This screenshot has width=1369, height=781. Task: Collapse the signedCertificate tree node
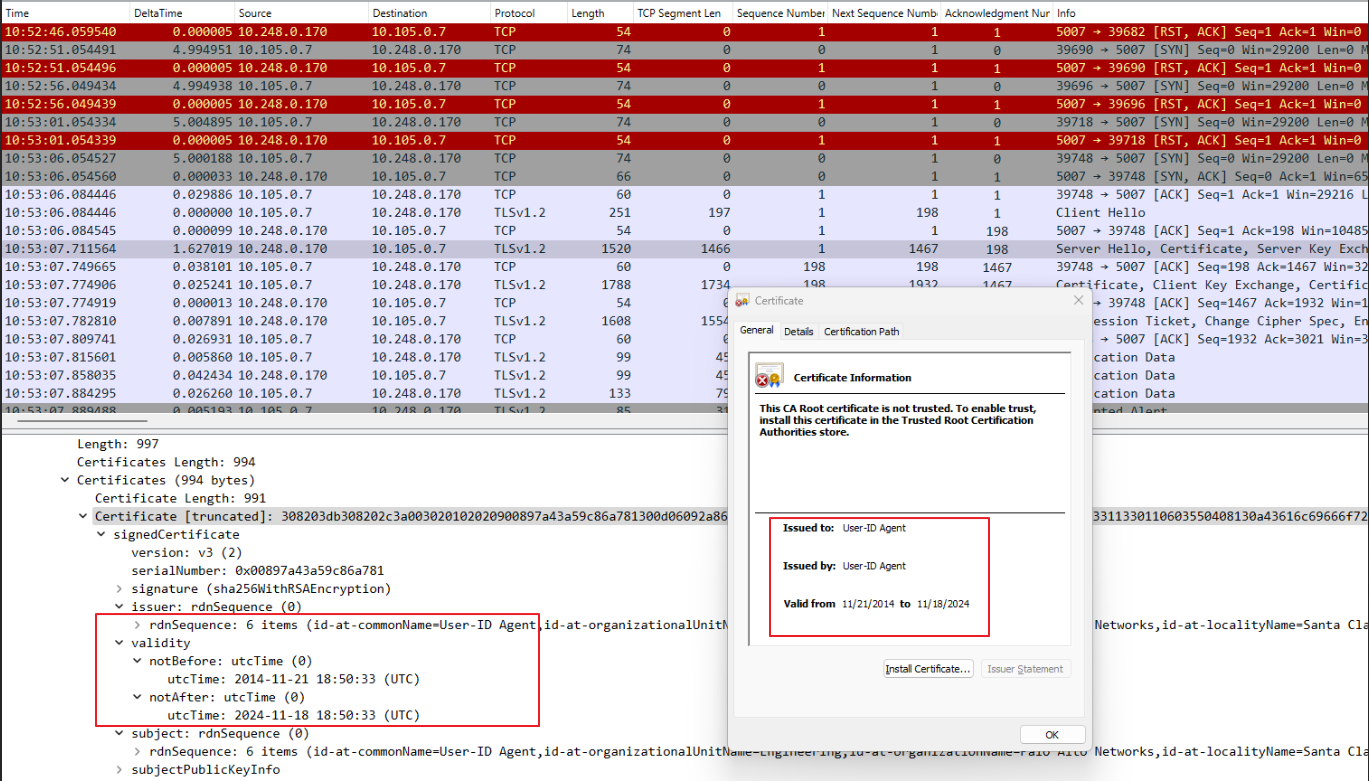(102, 534)
